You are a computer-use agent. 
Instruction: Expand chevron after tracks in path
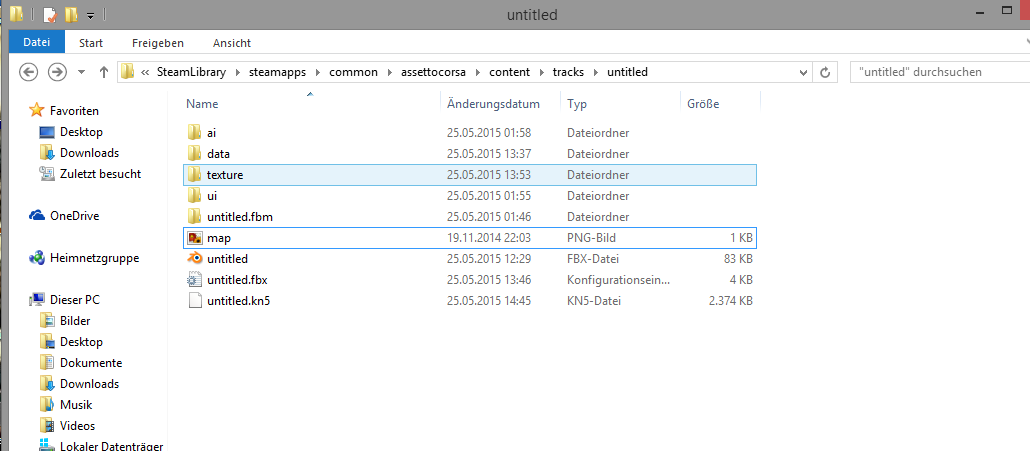click(x=594, y=72)
